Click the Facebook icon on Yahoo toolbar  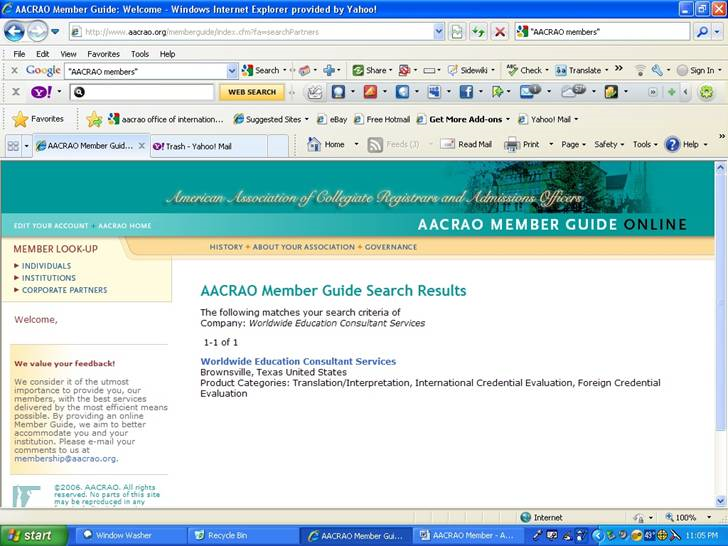pyautogui.click(x=466, y=92)
